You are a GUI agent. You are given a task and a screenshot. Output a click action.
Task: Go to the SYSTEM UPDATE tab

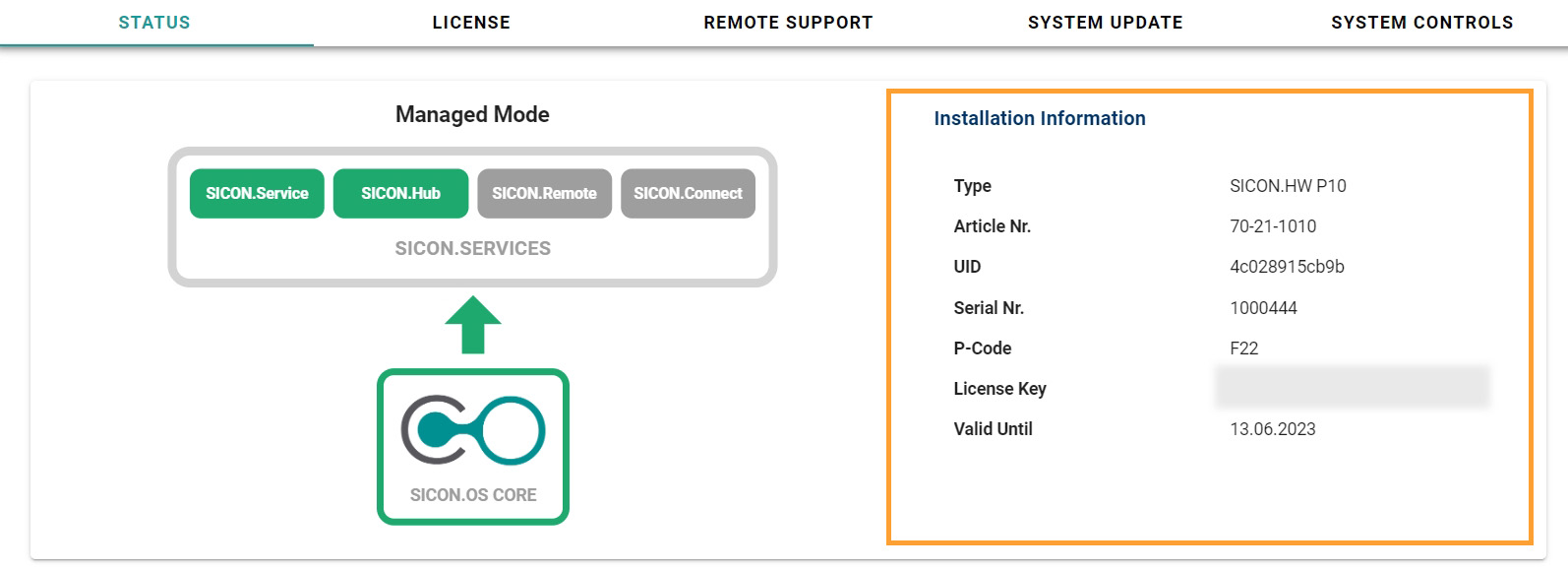[x=1105, y=23]
